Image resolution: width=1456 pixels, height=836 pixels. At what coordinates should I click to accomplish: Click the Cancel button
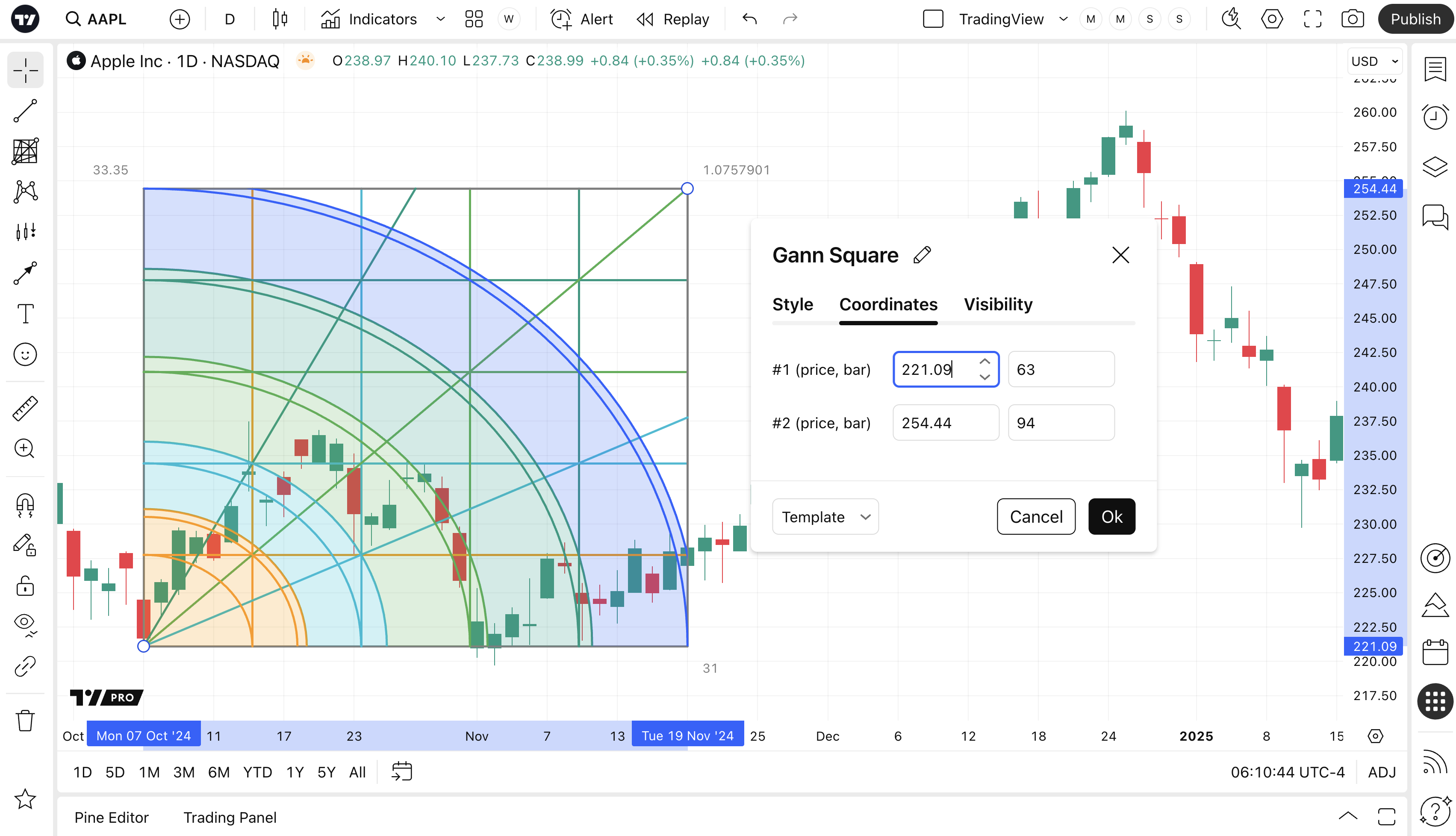1036,517
